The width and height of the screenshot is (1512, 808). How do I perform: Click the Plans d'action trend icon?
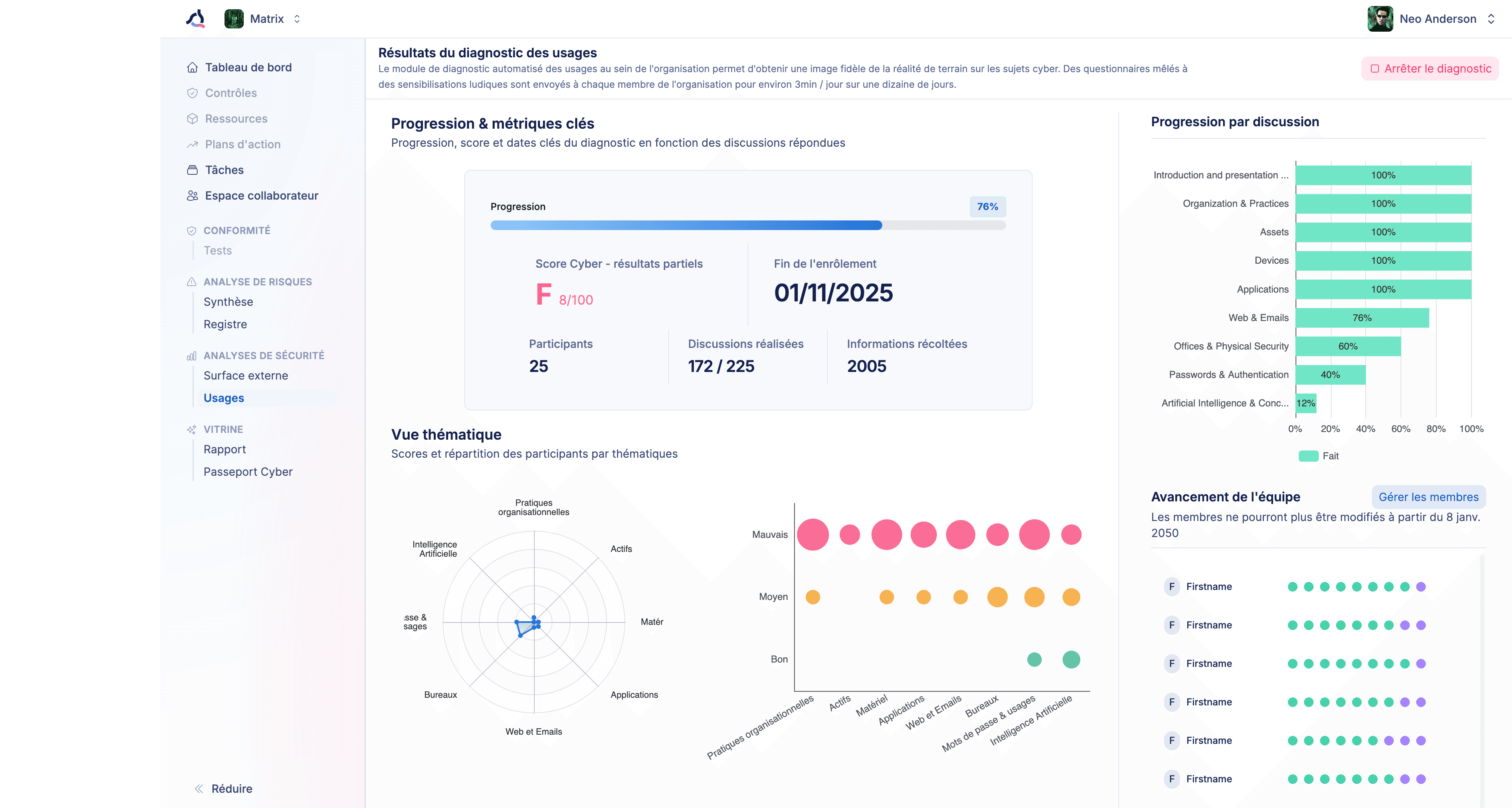[x=192, y=144]
